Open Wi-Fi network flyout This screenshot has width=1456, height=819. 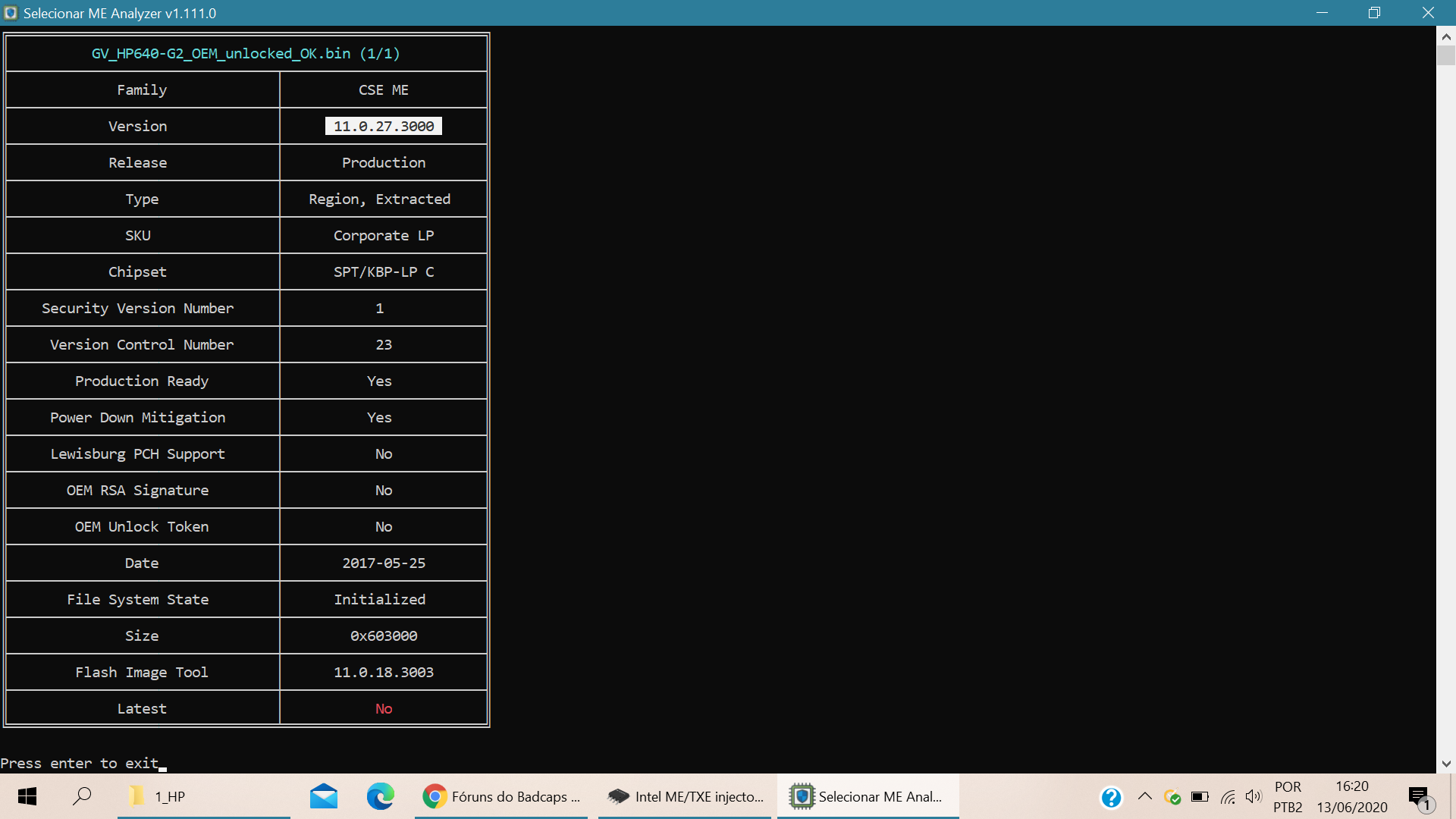coord(1228,797)
